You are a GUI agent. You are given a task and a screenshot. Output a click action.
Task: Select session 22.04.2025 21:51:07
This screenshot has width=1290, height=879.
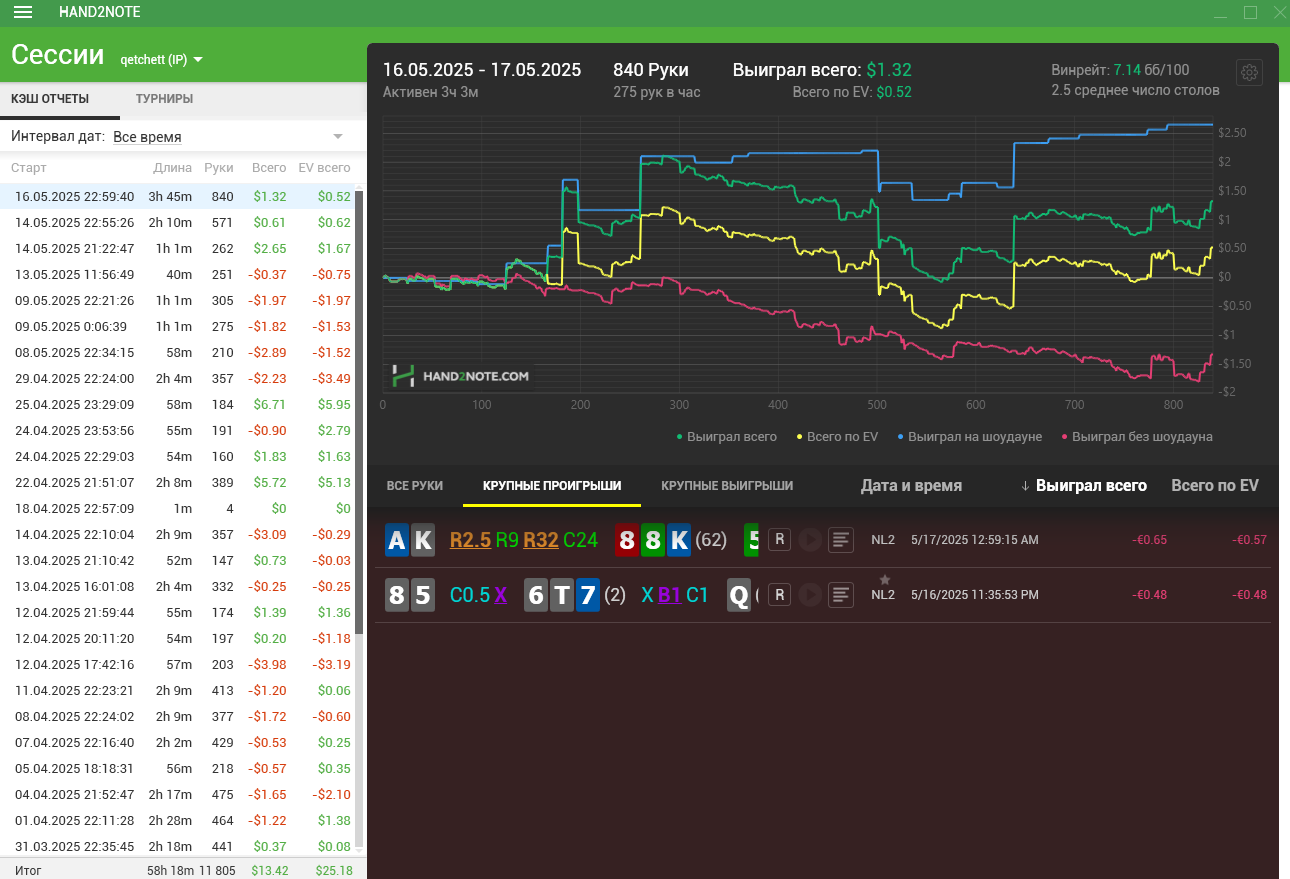coord(177,483)
